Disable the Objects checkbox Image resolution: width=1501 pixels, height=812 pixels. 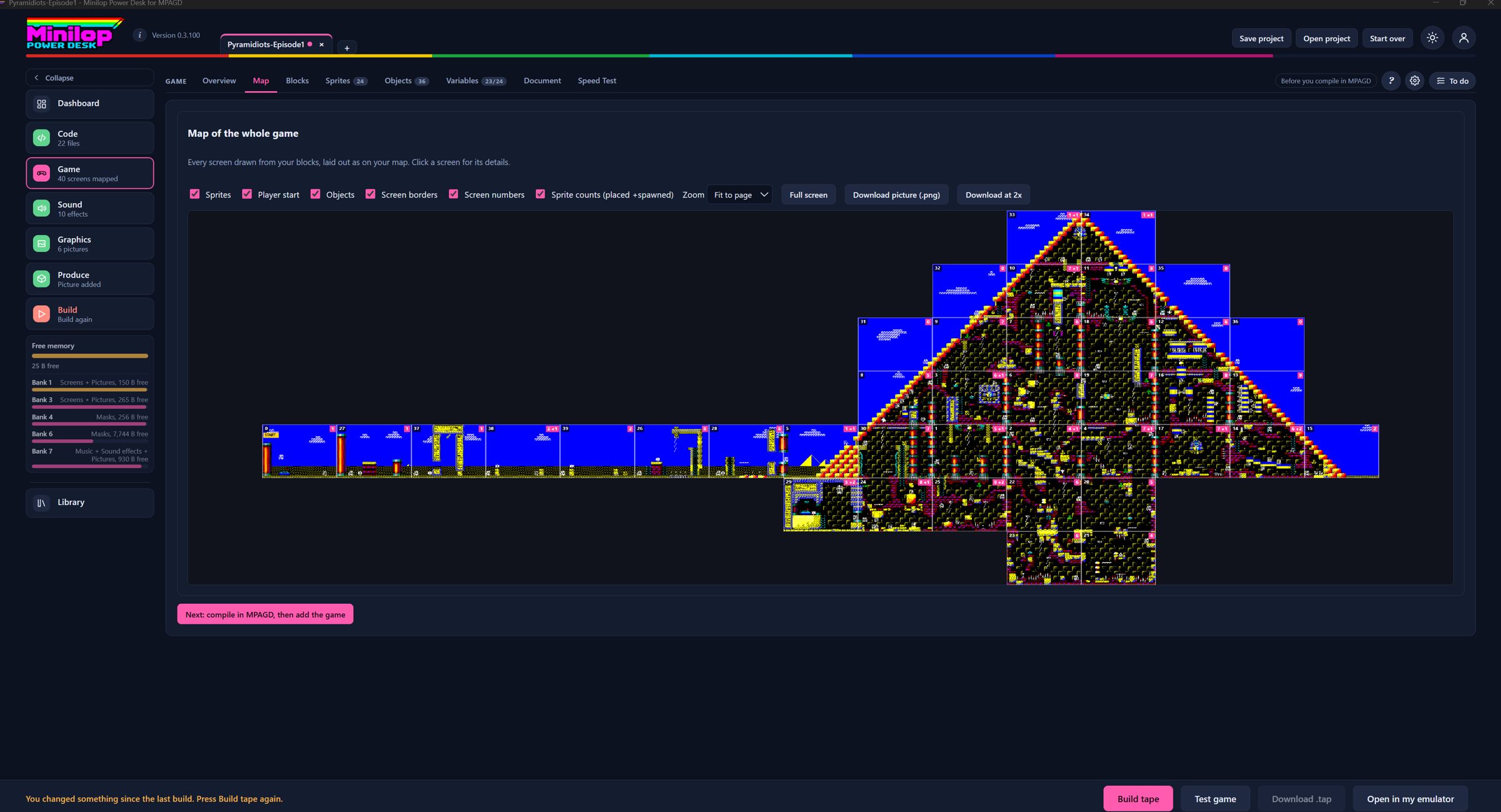315,194
